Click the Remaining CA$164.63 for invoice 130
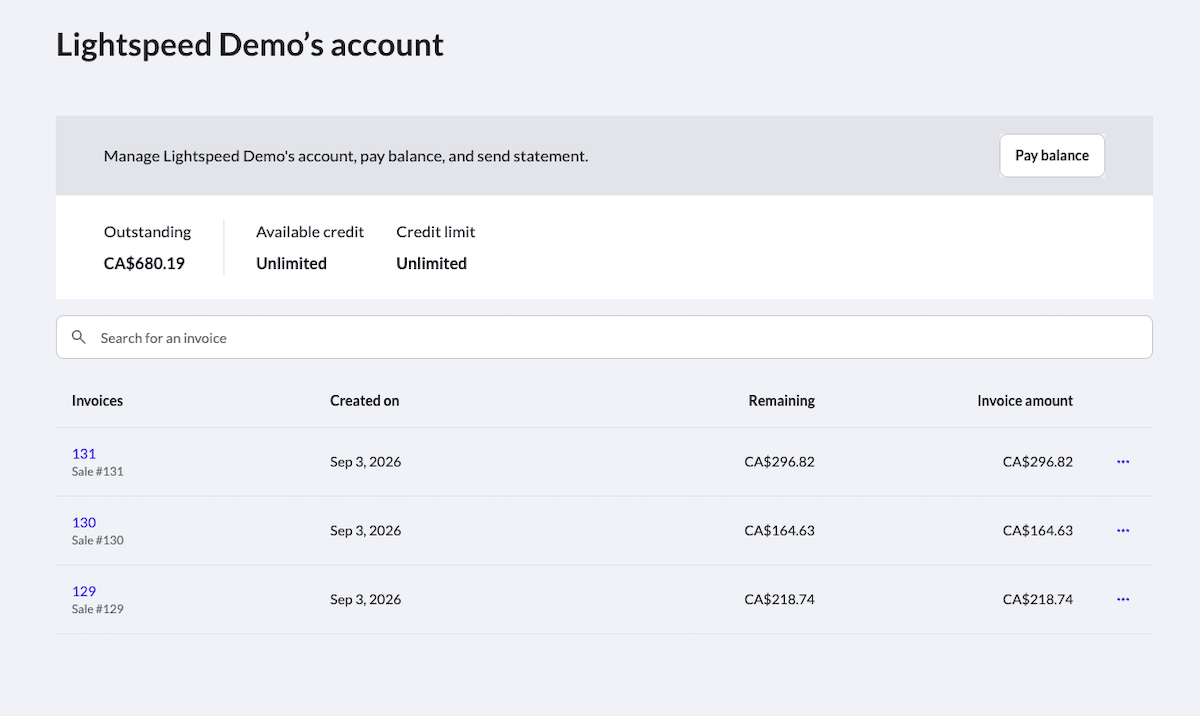This screenshot has height=716, width=1200. point(780,531)
